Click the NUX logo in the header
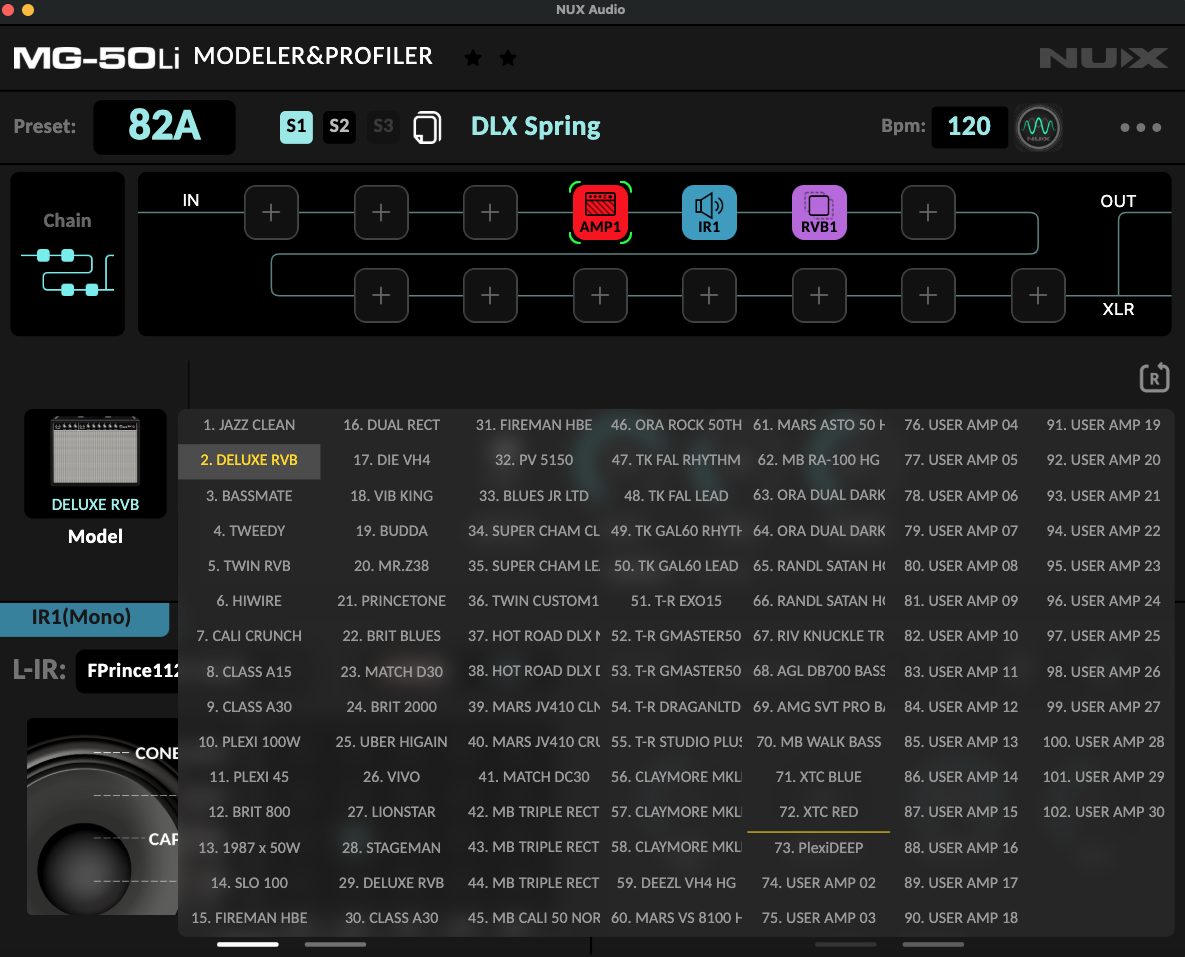Viewport: 1185px width, 957px height. pos(1103,57)
